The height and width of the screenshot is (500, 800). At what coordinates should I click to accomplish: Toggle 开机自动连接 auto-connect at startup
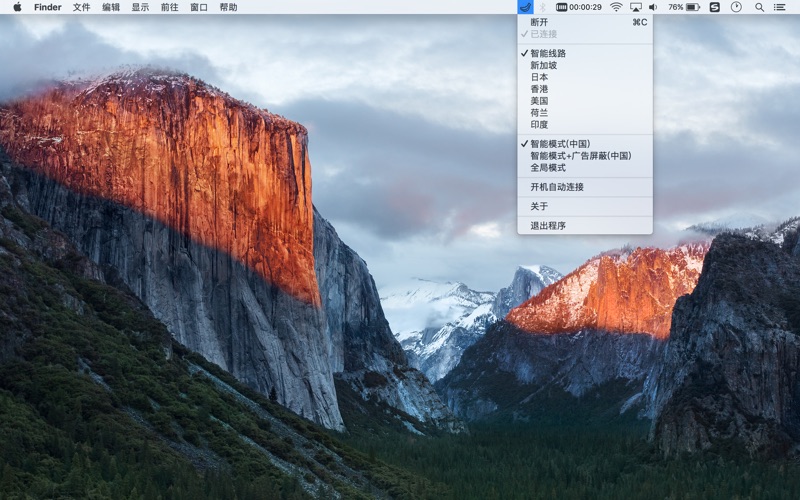557,187
